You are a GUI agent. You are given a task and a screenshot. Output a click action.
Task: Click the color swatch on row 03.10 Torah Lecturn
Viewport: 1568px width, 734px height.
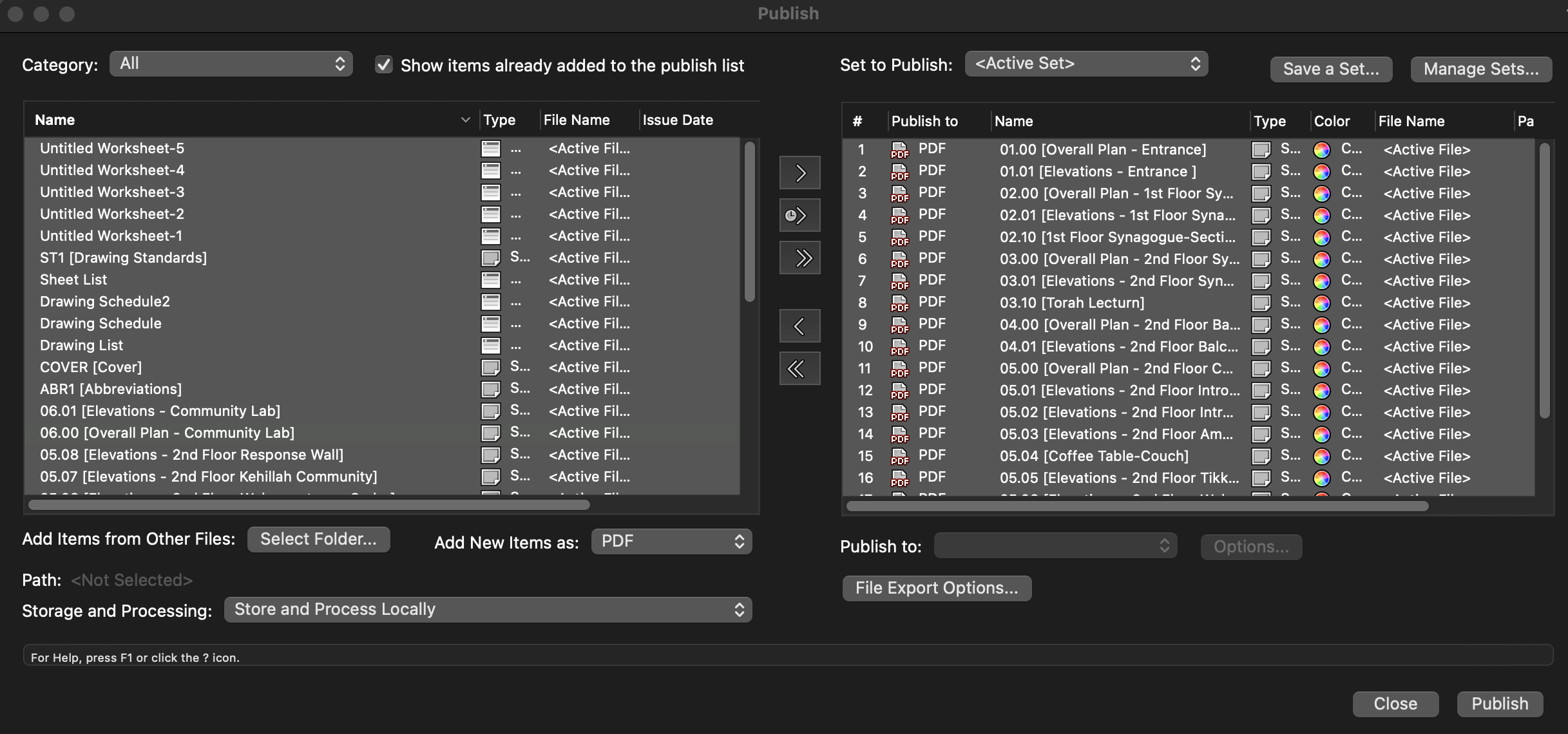click(x=1323, y=303)
